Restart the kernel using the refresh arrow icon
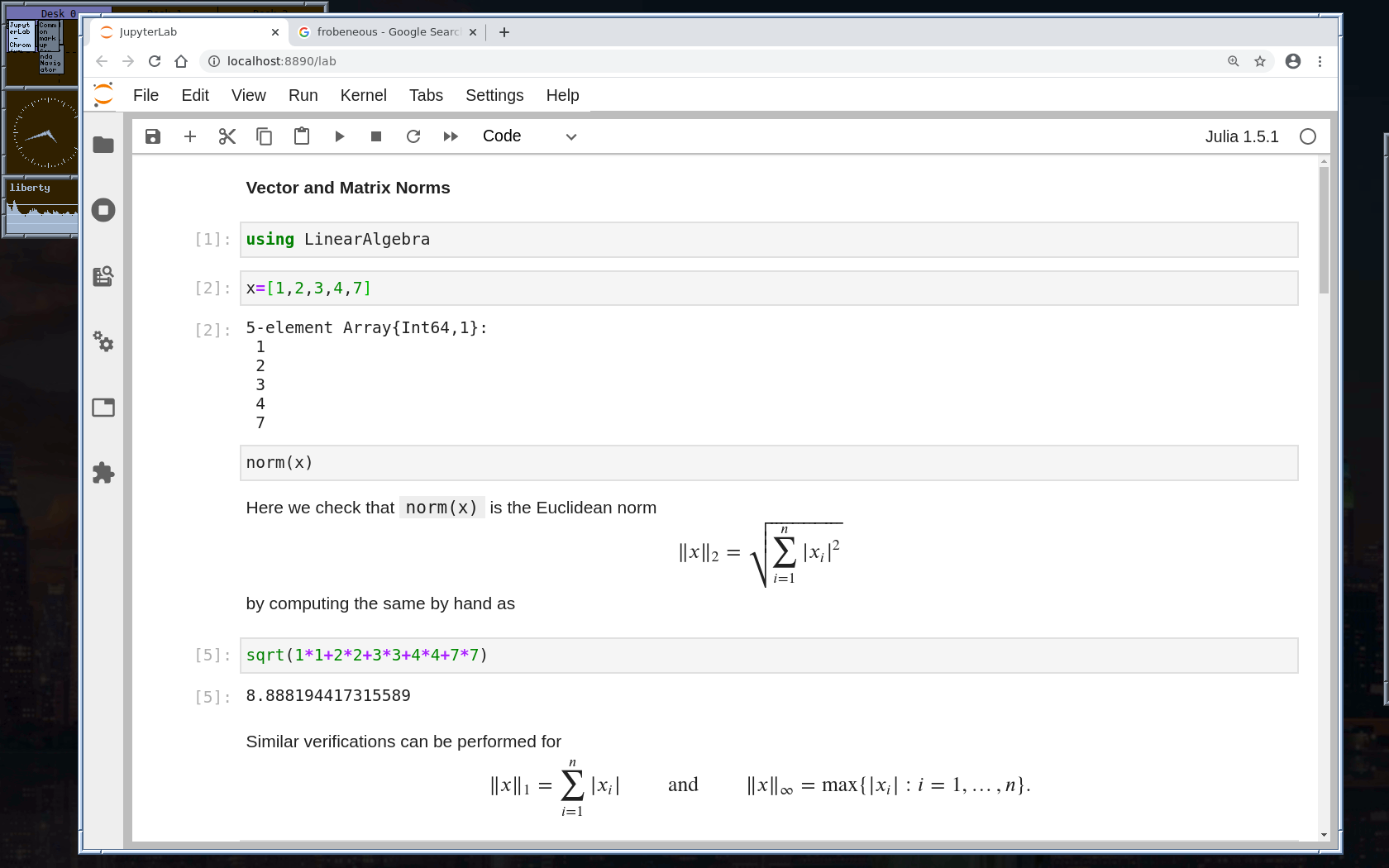The height and width of the screenshot is (868, 1389). 413,136
